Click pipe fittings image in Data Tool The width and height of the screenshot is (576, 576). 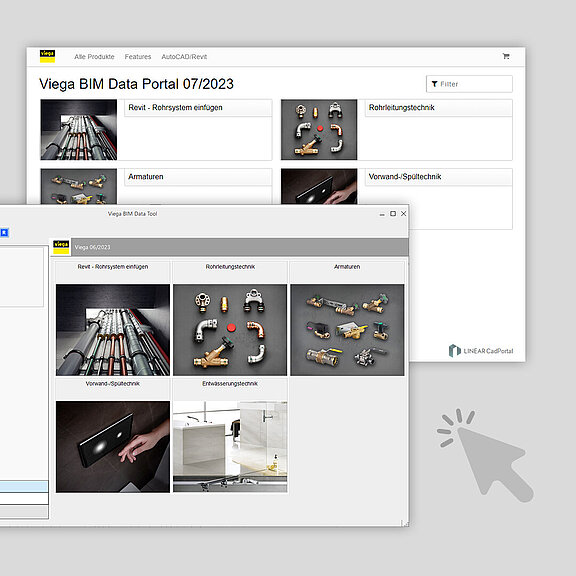[x=230, y=330]
